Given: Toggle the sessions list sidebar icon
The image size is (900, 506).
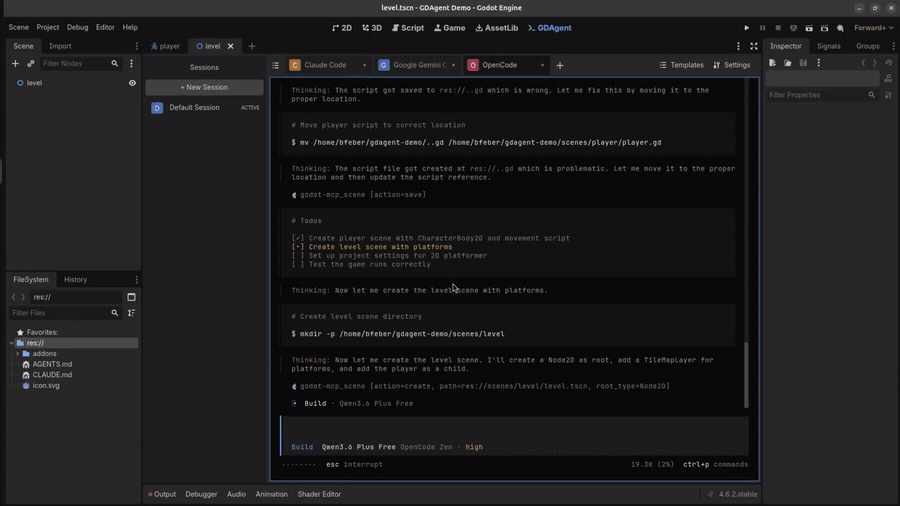Looking at the screenshot, I should pyautogui.click(x=276, y=65).
